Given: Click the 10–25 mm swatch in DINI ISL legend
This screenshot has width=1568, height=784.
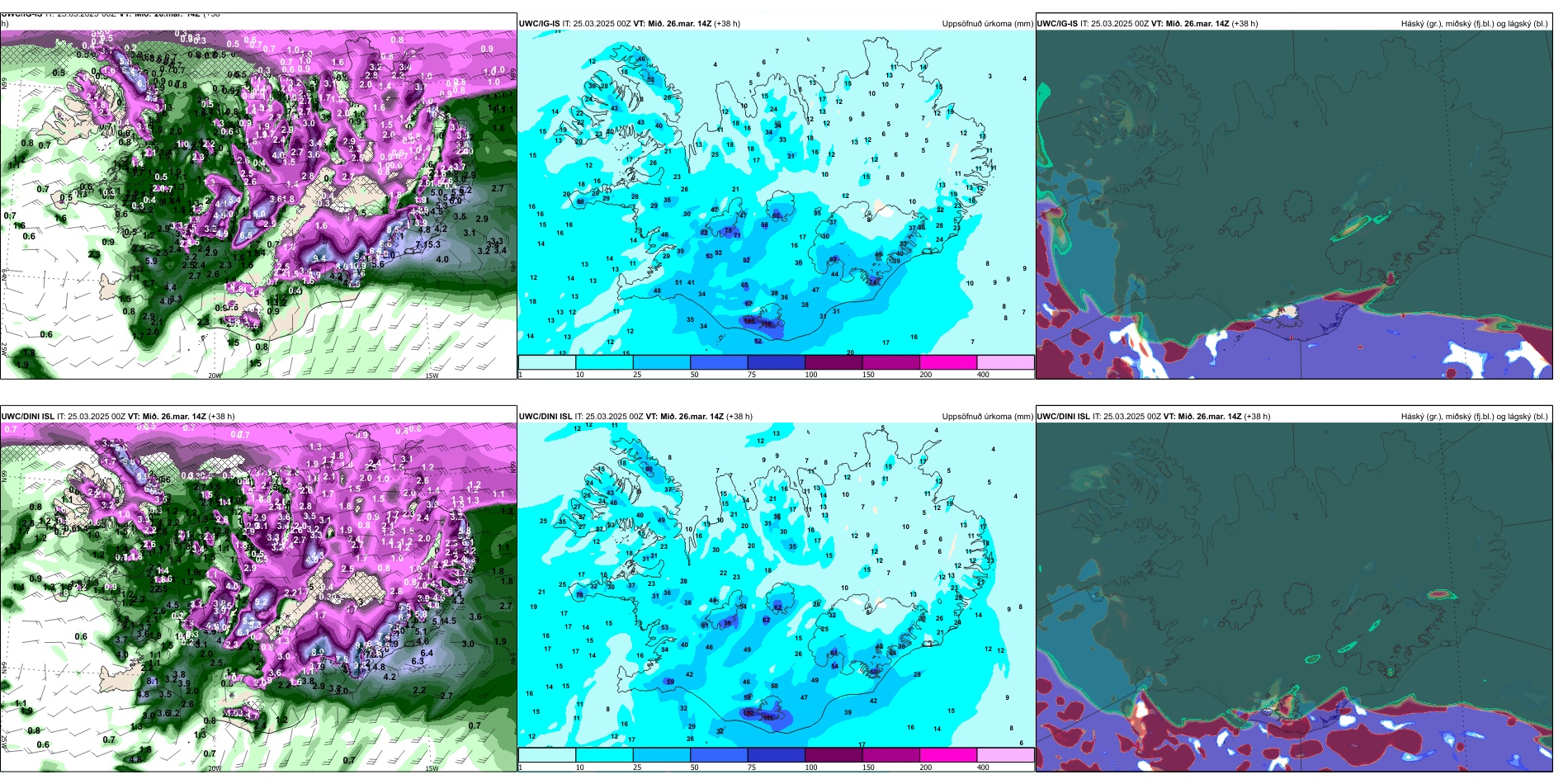Looking at the screenshot, I should click(604, 755).
